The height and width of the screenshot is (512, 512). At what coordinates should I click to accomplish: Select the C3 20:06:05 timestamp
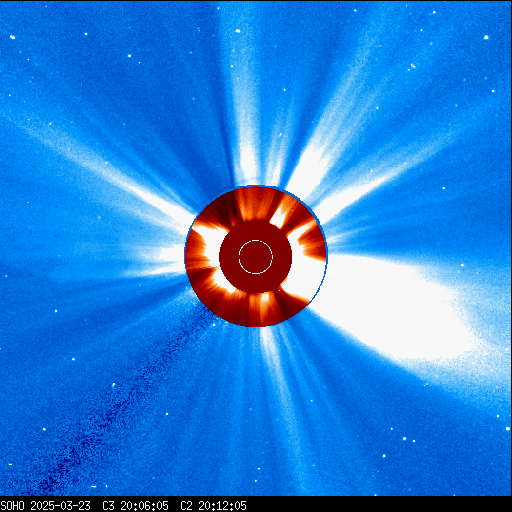[x=135, y=506]
